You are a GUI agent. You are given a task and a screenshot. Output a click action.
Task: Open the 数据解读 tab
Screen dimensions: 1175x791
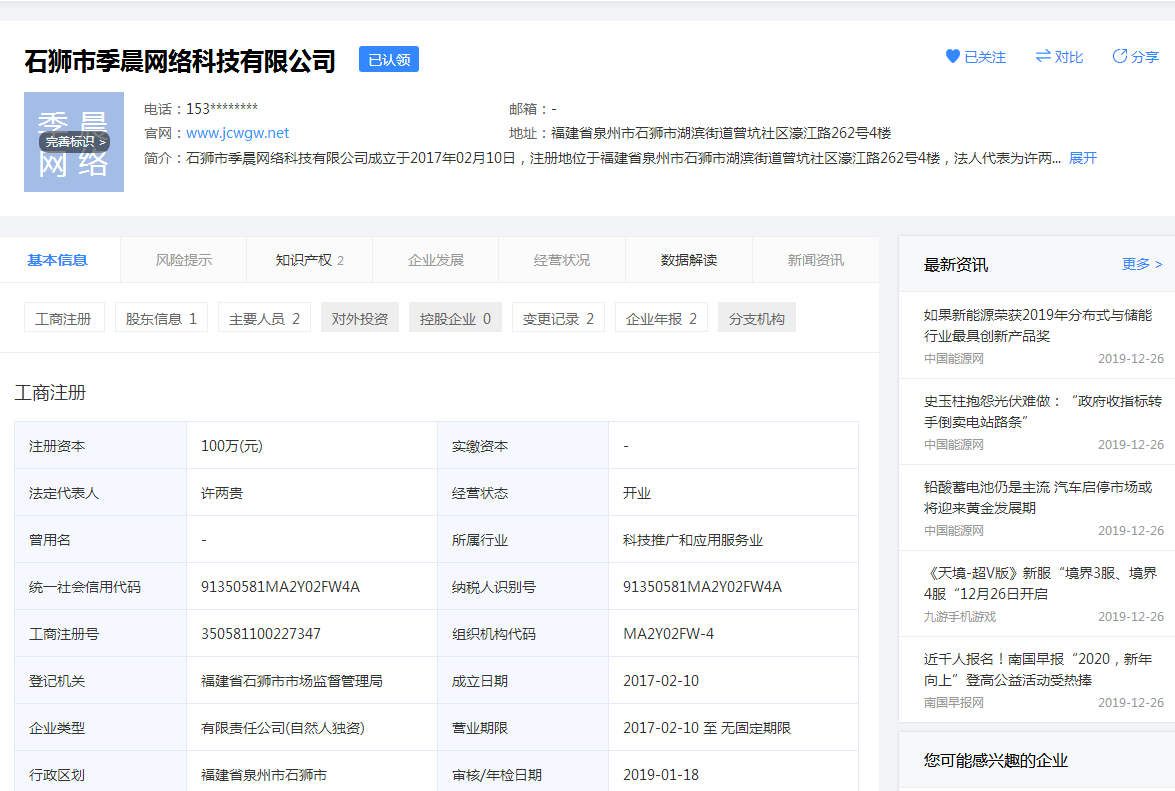pos(688,260)
